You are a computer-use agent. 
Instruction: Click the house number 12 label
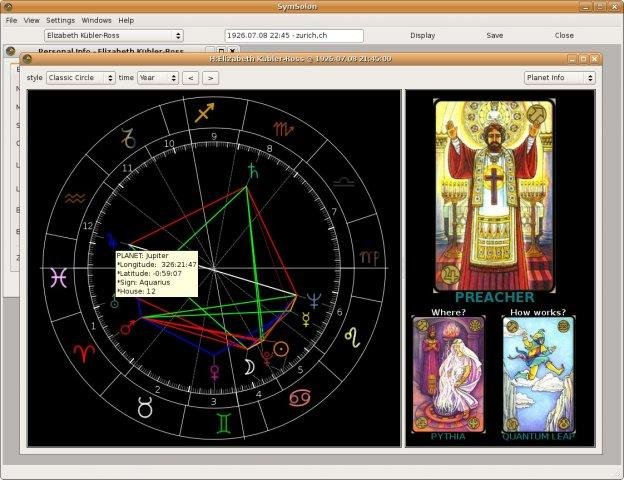click(88, 226)
